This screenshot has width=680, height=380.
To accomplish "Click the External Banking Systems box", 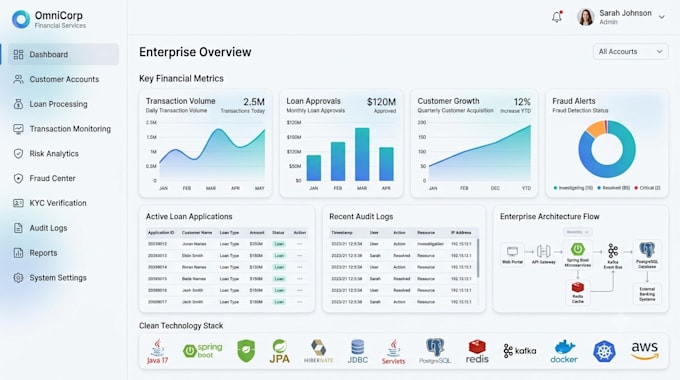I will 647,294.
